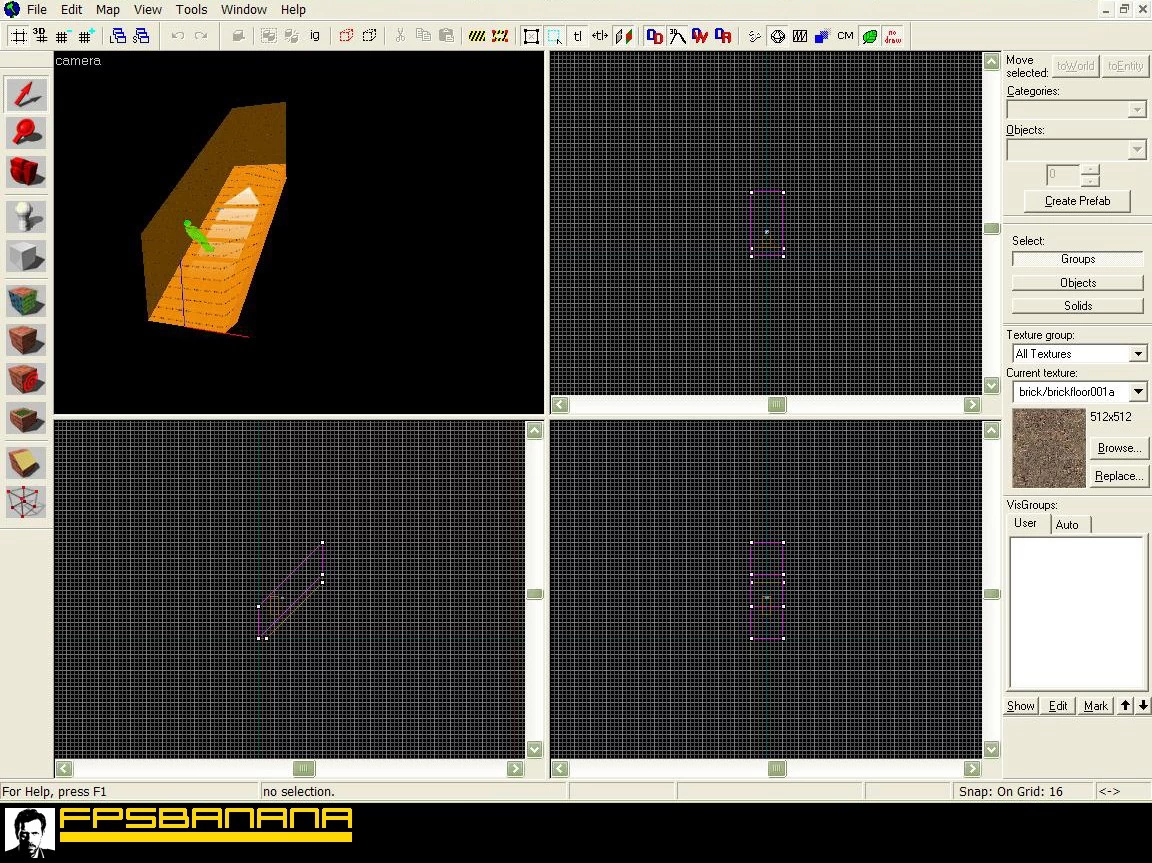Select the Vertex manipulation tool
The image size is (1152, 863).
(x=26, y=502)
